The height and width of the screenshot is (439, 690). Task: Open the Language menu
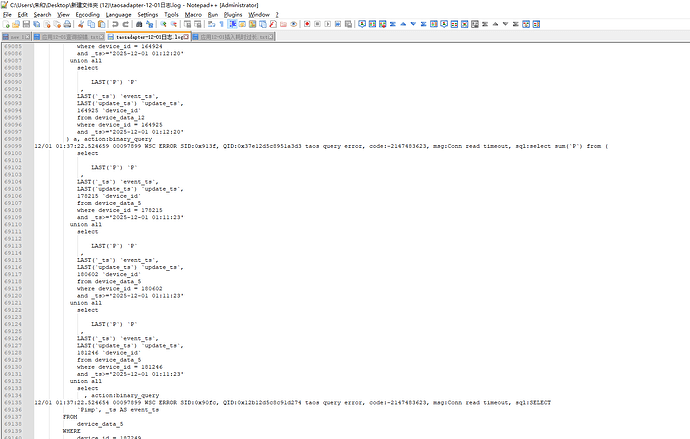click(118, 16)
